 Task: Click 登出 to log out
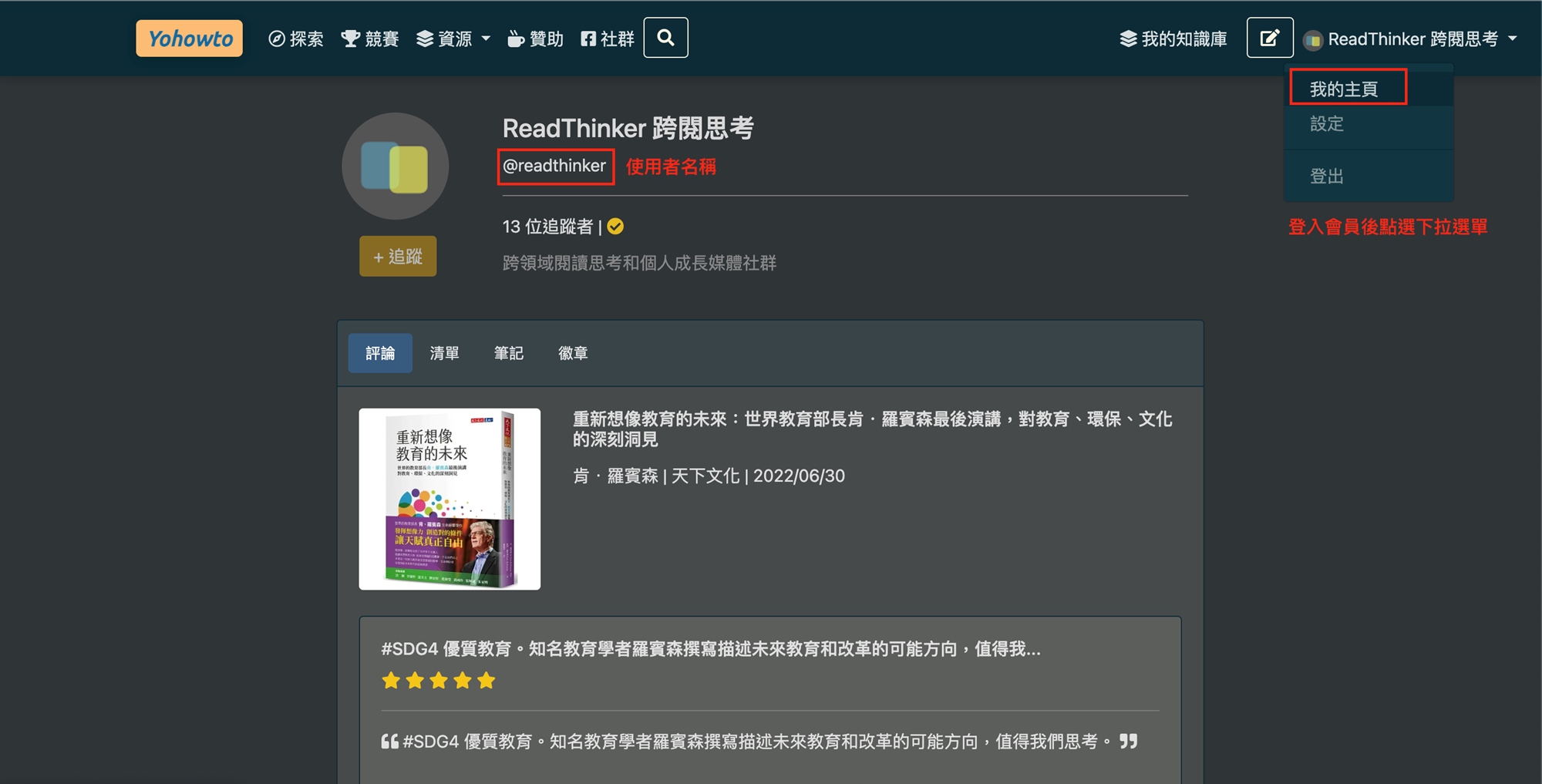(1327, 177)
